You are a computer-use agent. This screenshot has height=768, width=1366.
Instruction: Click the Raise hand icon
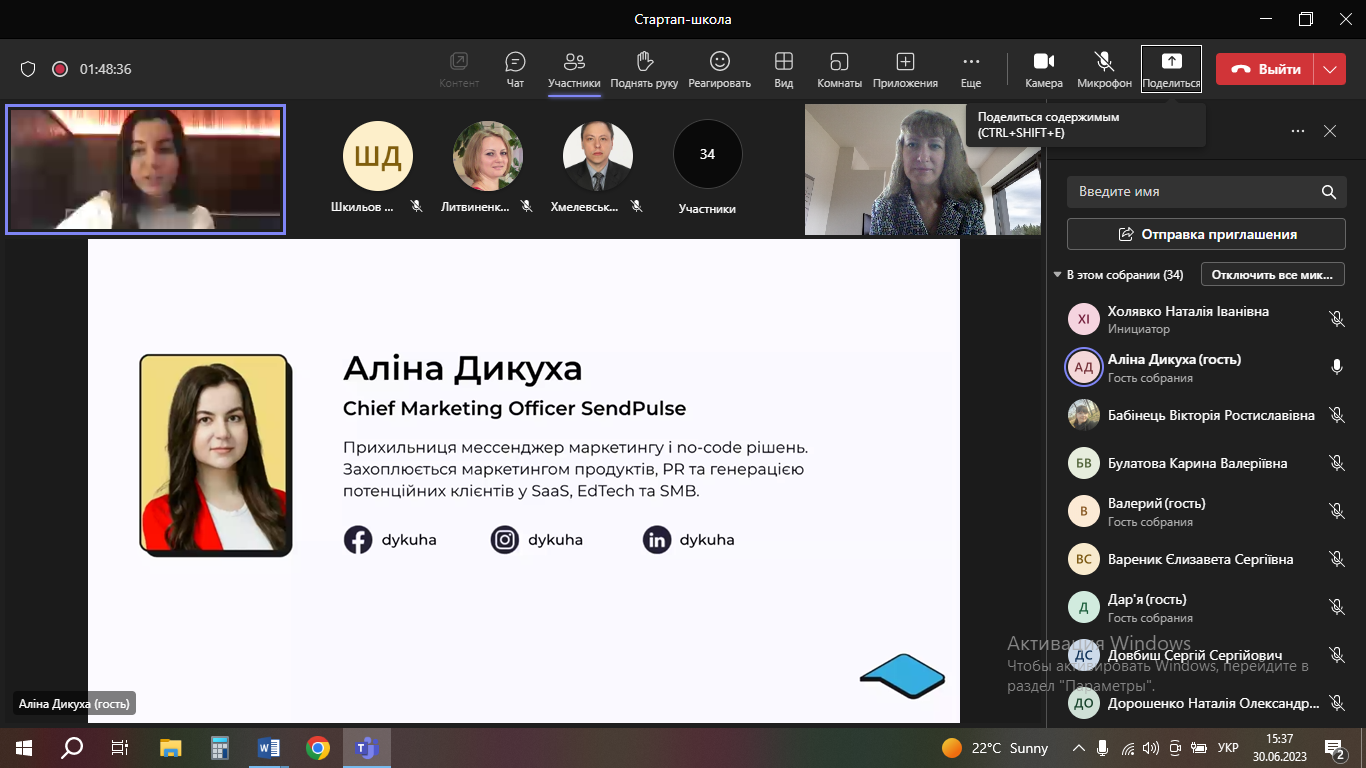coord(644,69)
